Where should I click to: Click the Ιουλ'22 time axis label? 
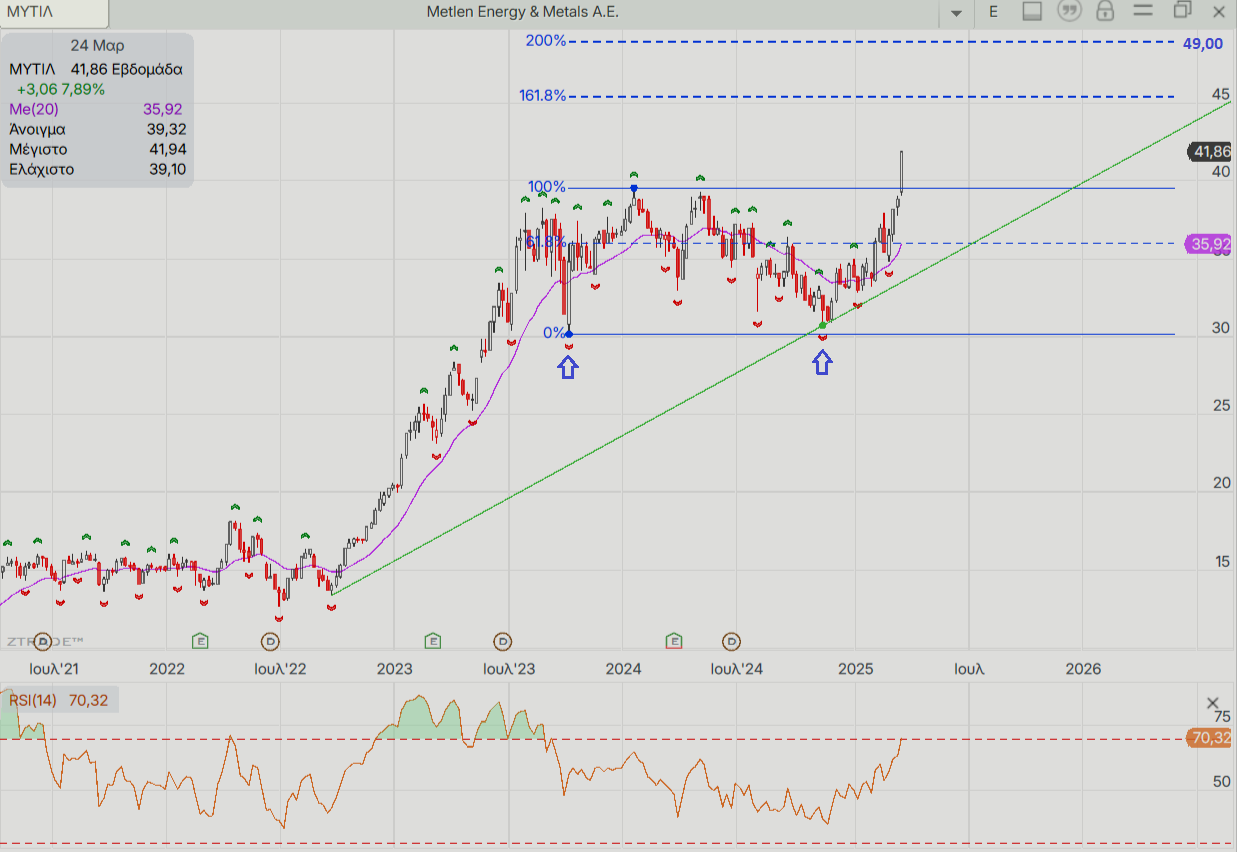click(x=279, y=669)
